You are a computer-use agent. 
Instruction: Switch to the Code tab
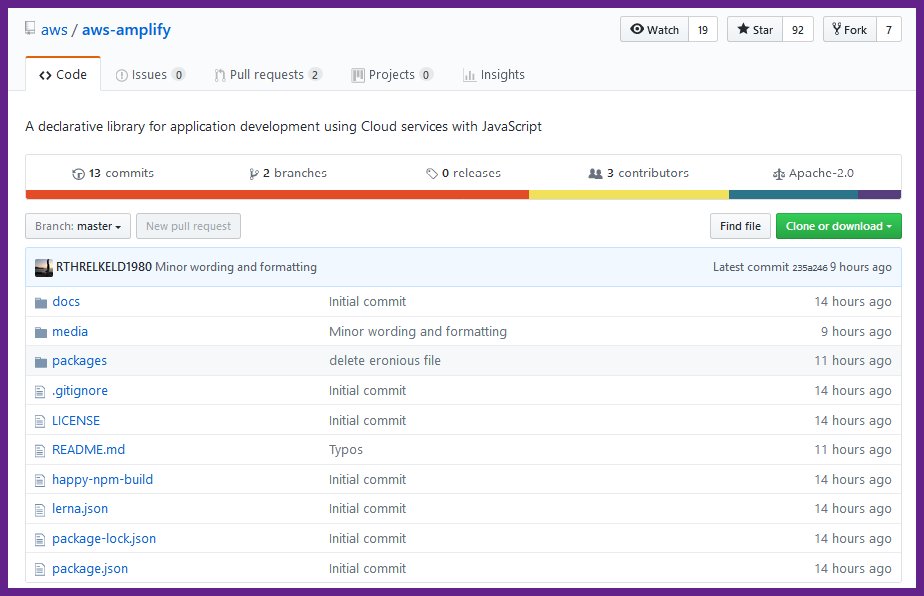(x=63, y=75)
